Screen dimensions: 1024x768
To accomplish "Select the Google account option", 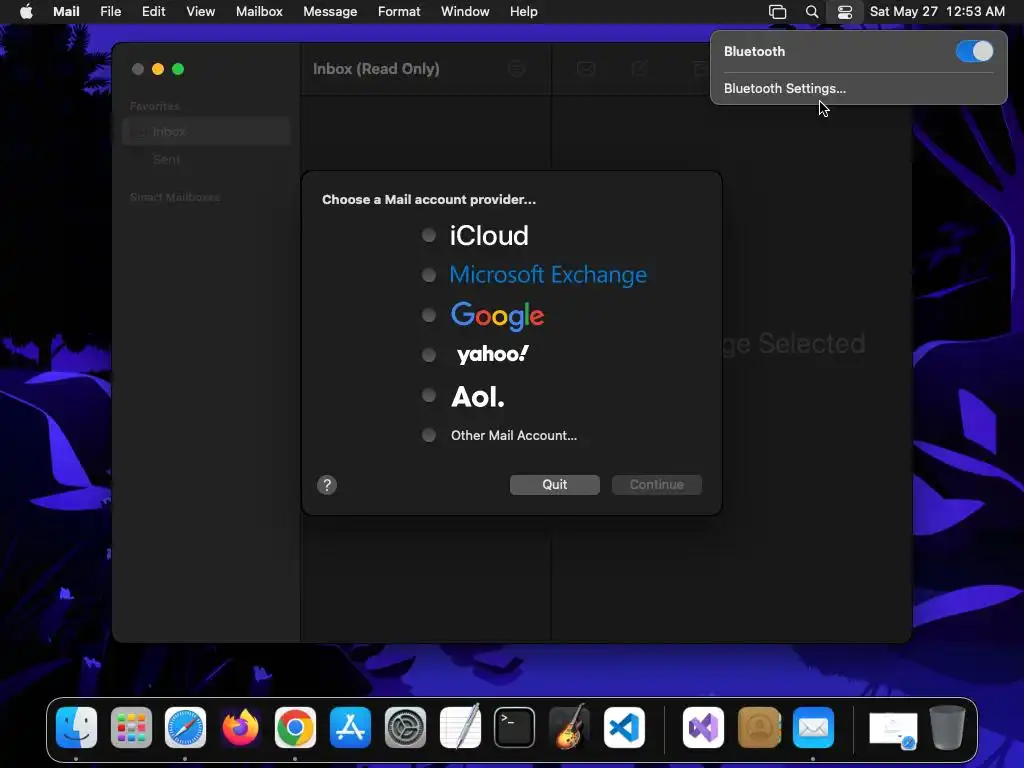I will [428, 315].
